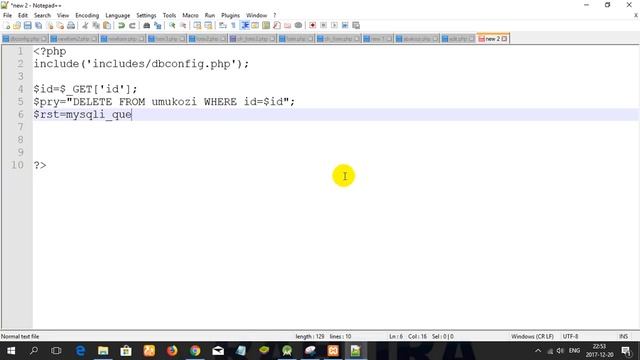Open Find with the binoculars icon

coord(146,25)
